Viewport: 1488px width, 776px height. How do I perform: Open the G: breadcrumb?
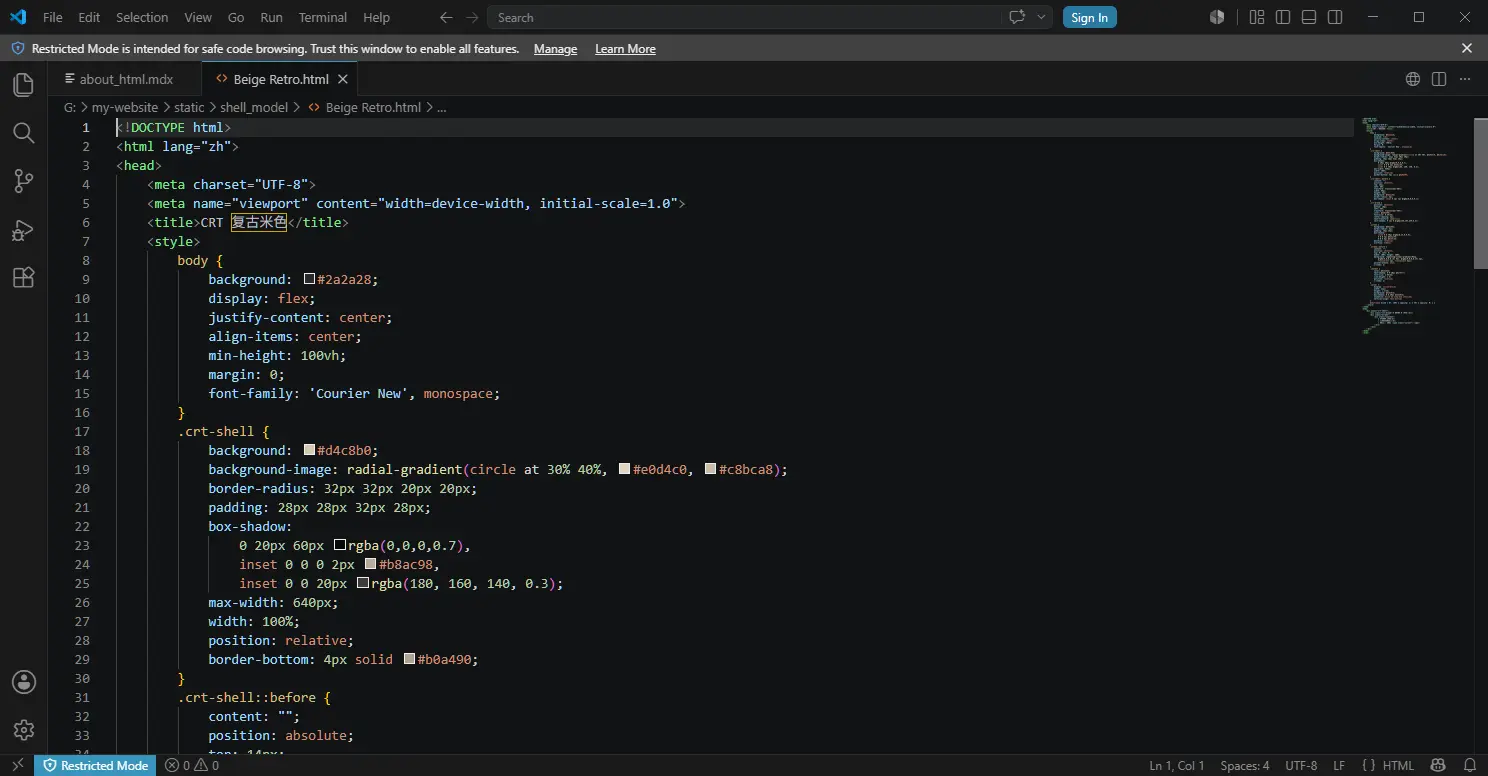click(x=70, y=107)
